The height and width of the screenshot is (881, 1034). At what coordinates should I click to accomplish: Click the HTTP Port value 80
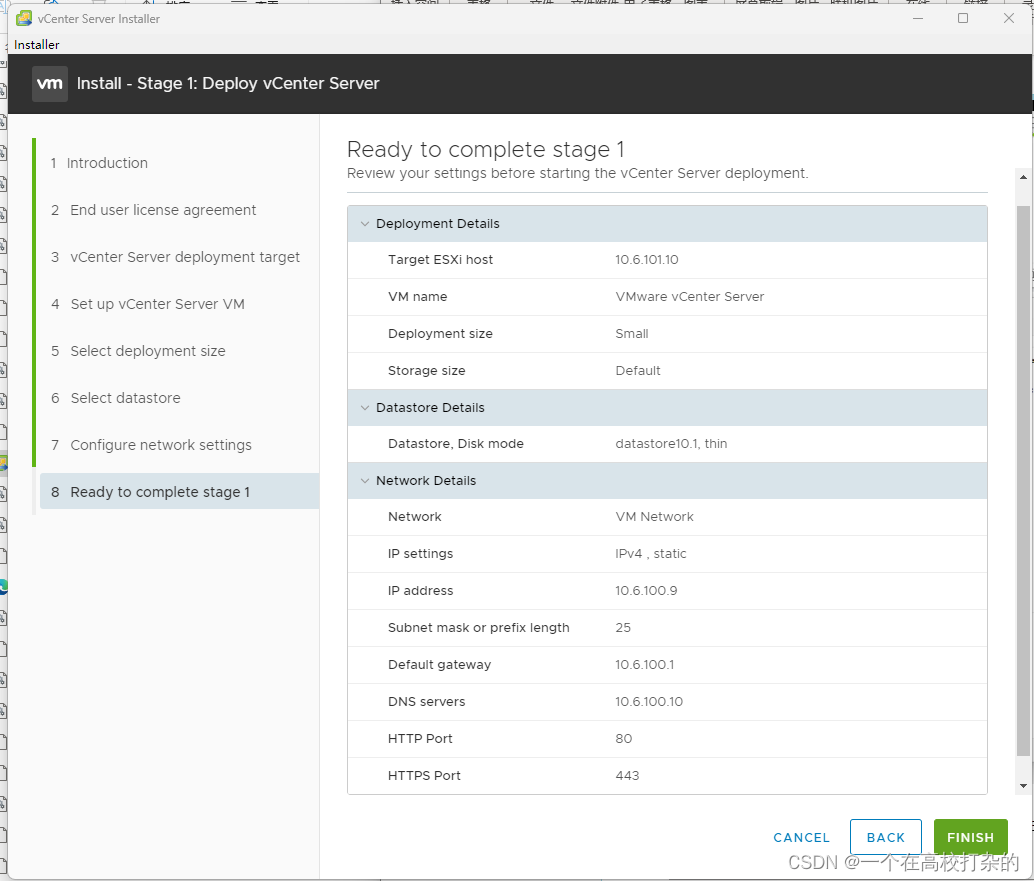[624, 739]
